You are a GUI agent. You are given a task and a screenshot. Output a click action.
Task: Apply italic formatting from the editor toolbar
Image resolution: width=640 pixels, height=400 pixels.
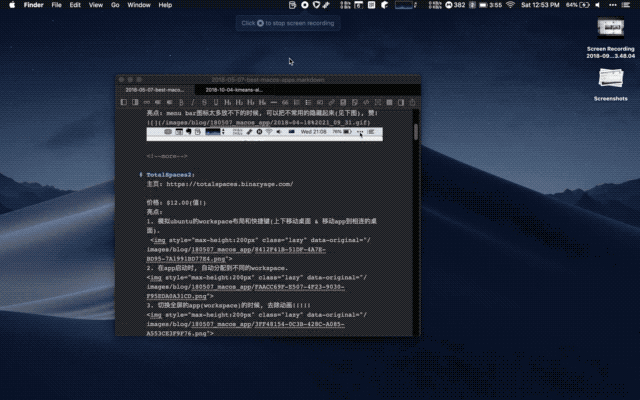(193, 102)
